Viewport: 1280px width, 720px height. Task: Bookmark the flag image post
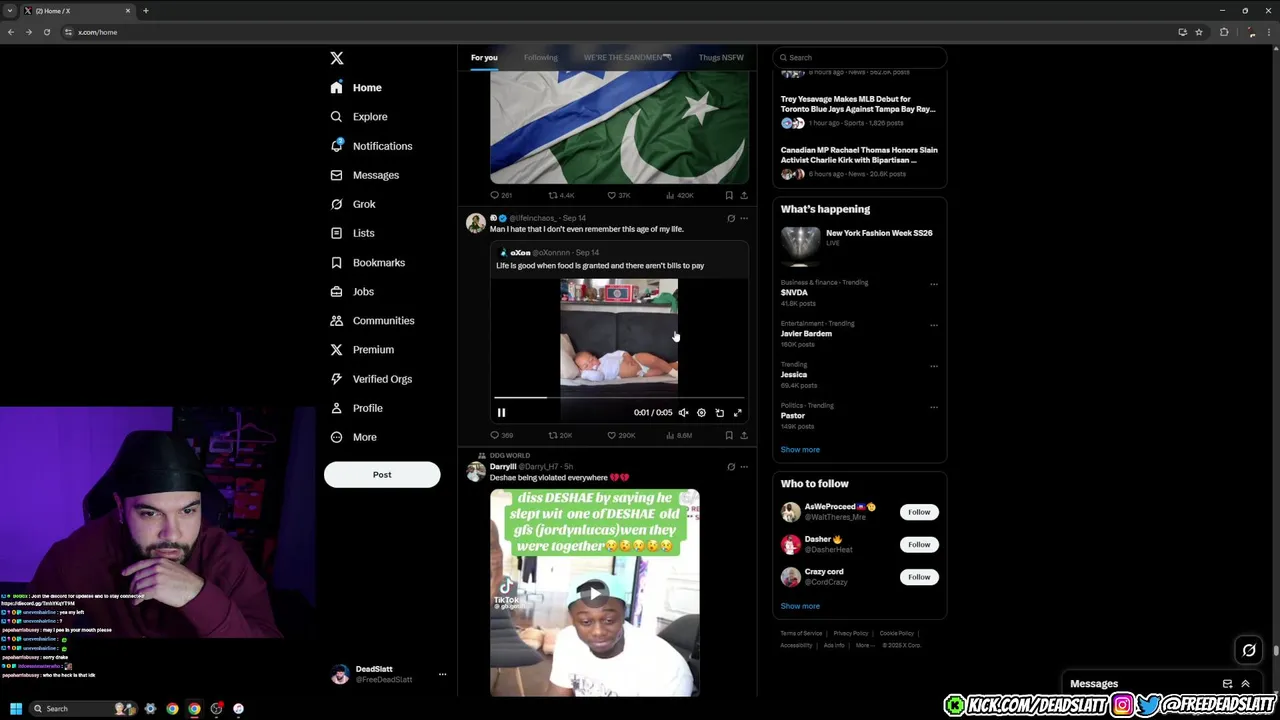(729, 196)
